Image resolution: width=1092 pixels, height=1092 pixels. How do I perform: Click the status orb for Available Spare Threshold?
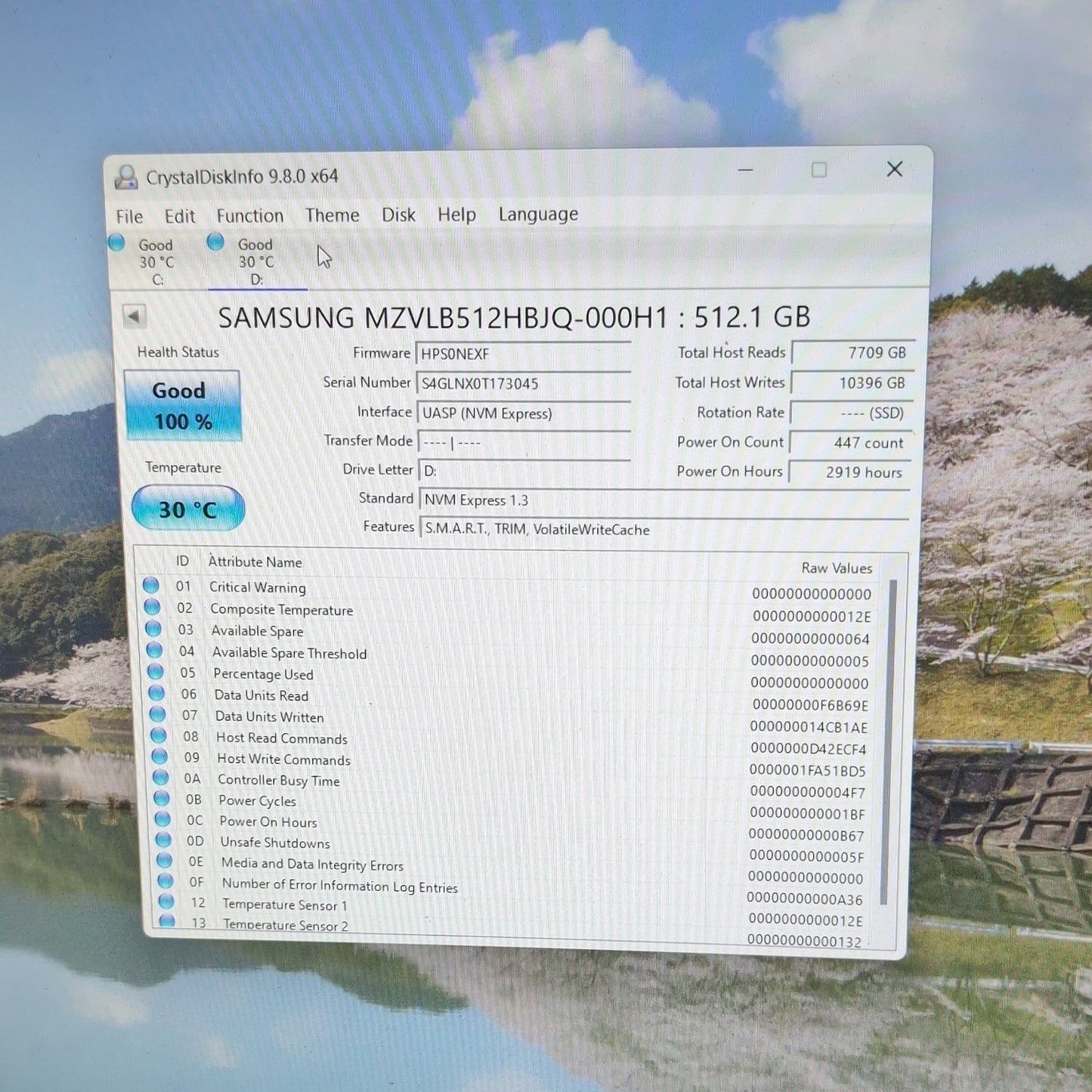154,650
